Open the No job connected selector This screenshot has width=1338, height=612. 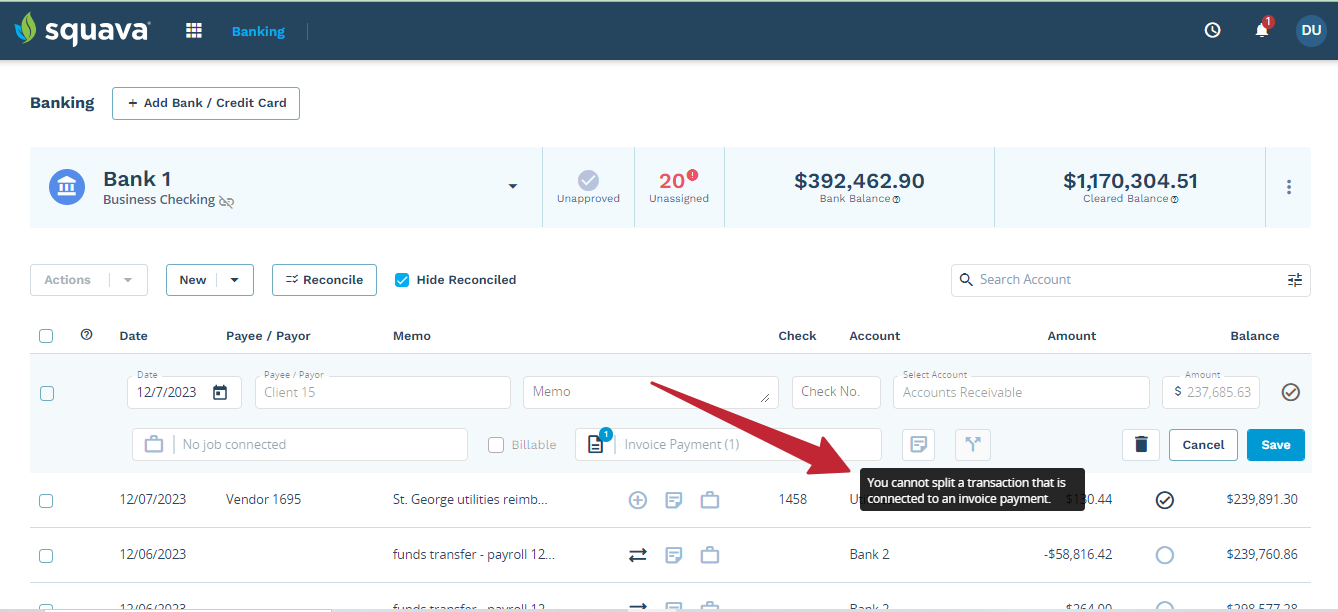(x=300, y=444)
